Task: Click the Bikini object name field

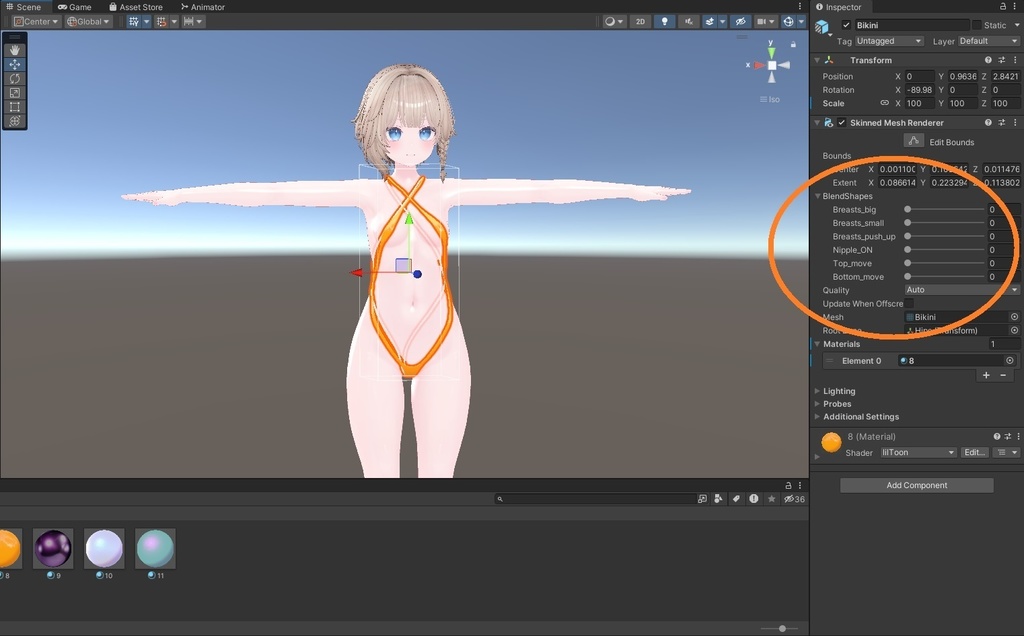Action: (912, 25)
